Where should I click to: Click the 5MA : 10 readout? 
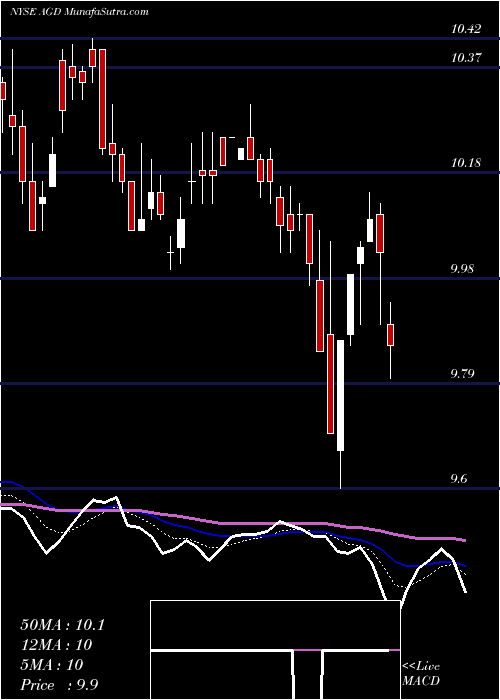[x=52, y=665]
